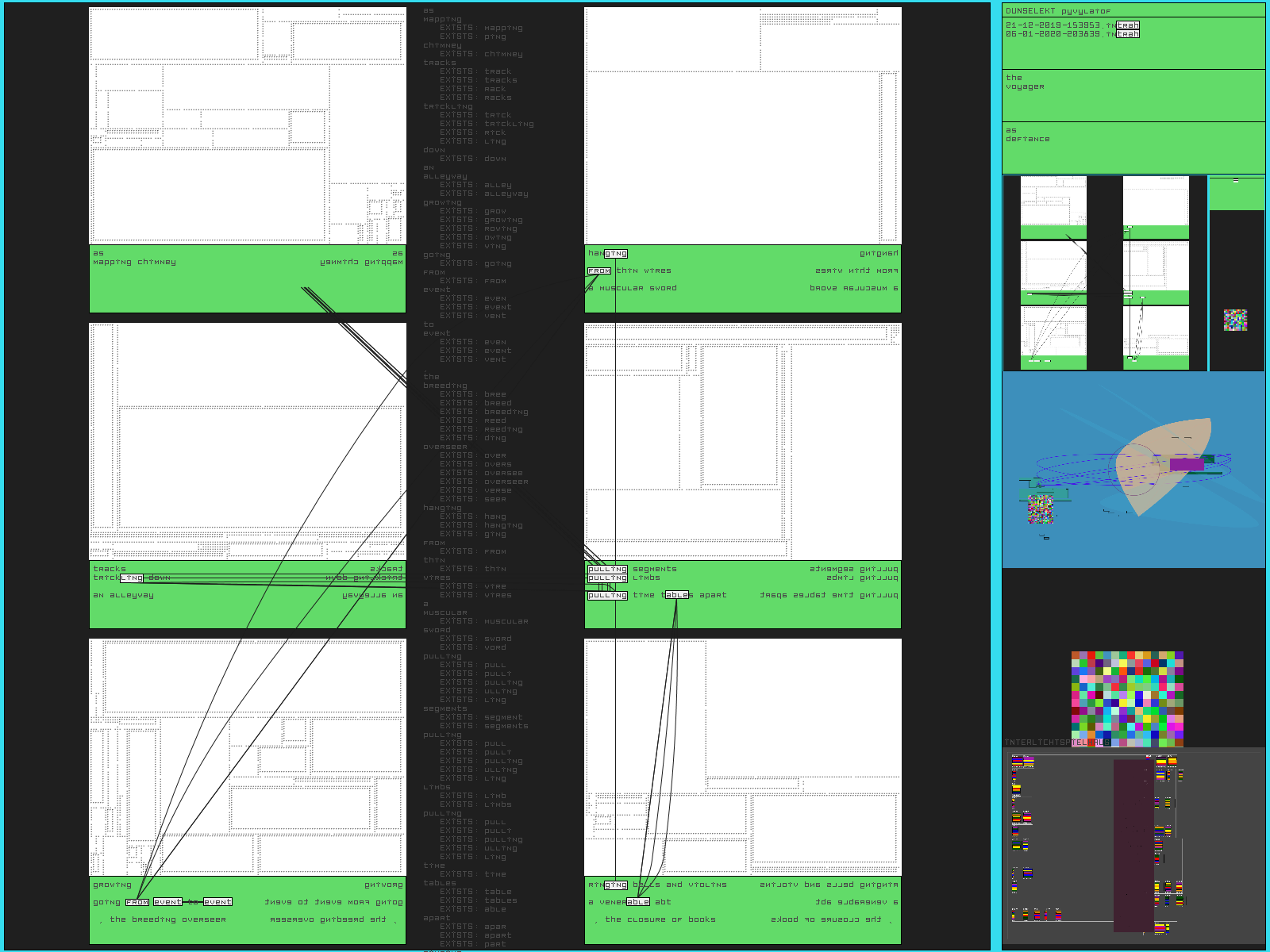The height and width of the screenshot is (952, 1270).
Task: Click the purple block in the blue 3D view
Action: tap(1186, 464)
